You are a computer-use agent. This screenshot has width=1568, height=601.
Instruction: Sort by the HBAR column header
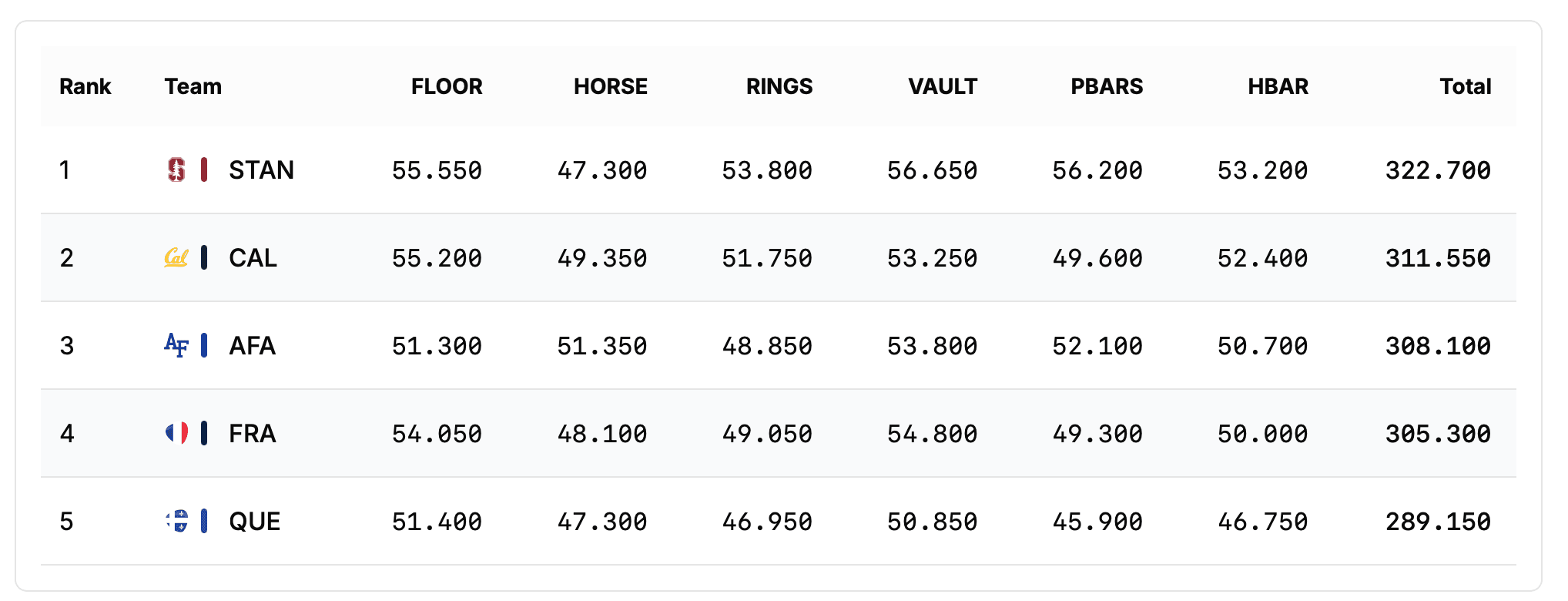[x=1278, y=86]
